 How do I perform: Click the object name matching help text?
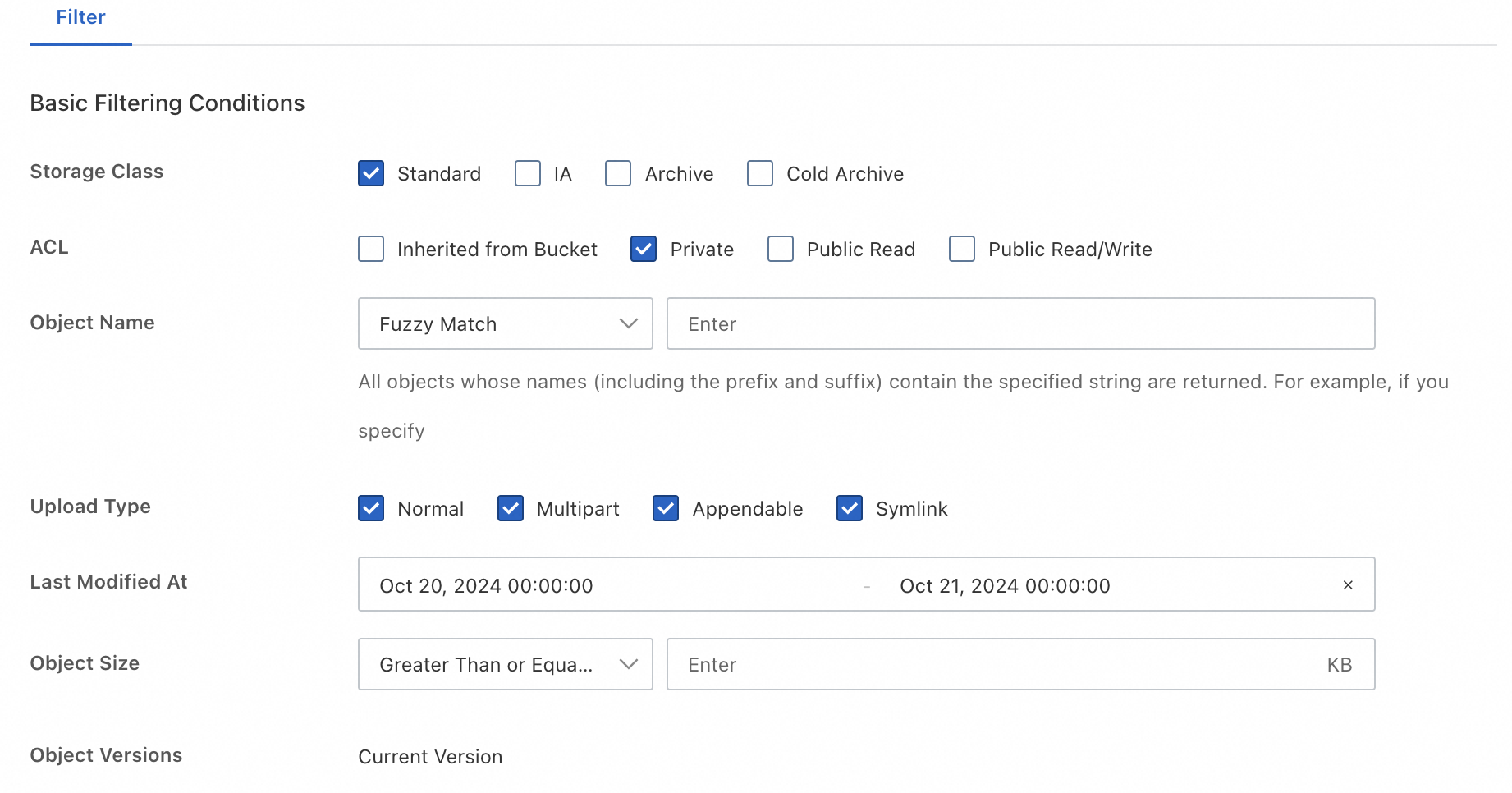tap(904, 406)
